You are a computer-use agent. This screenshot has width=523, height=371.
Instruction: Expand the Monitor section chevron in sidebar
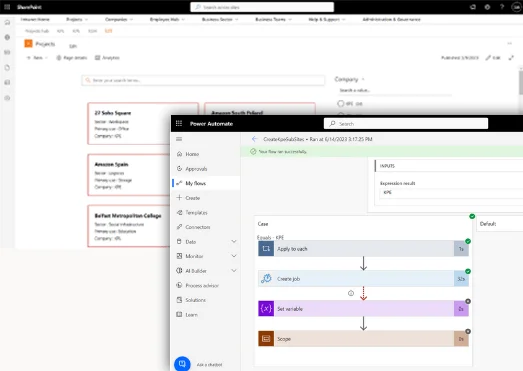click(234, 256)
